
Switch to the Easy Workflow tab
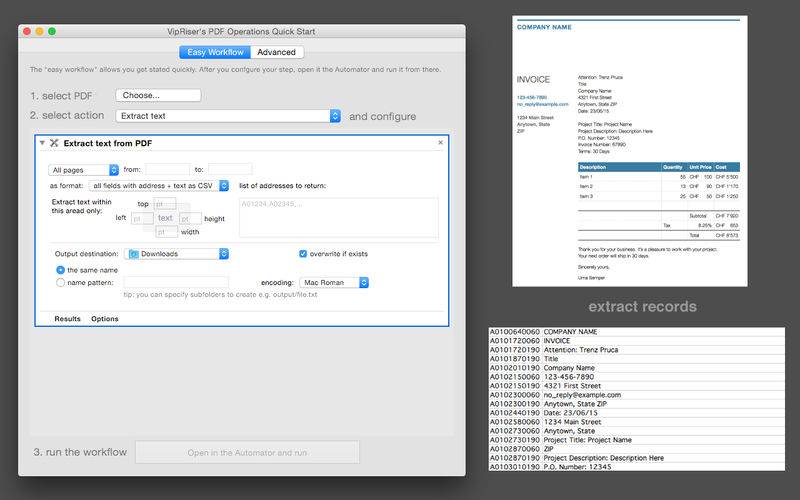pos(215,52)
